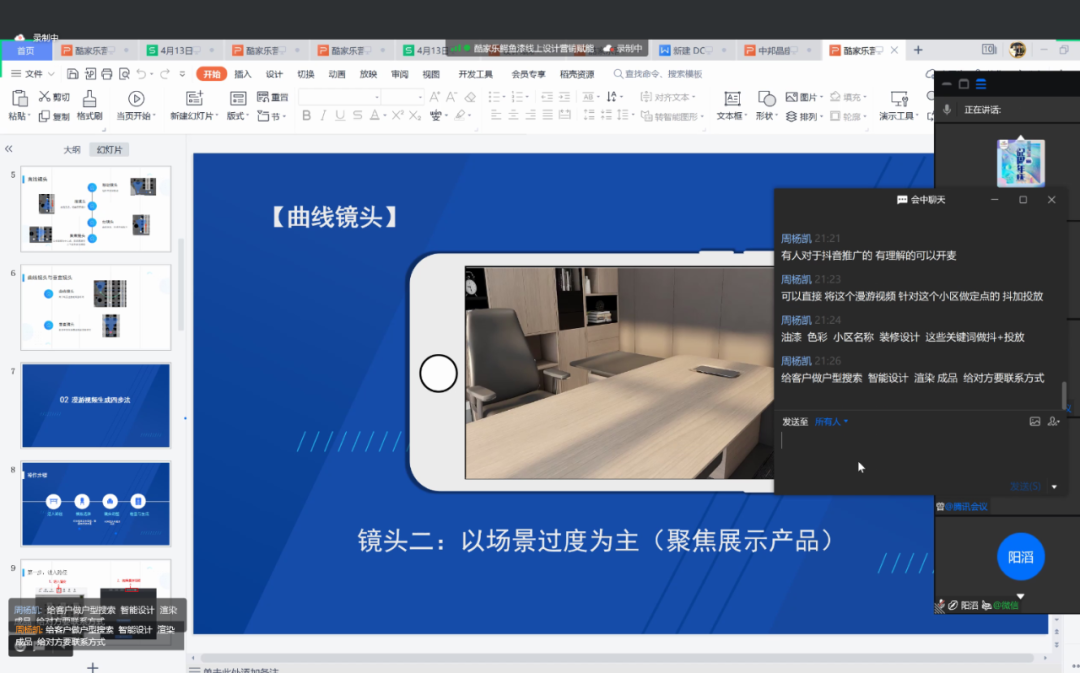1080x673 pixels.
Task: Expand the Layout (版式) dropdown
Action: point(238,116)
